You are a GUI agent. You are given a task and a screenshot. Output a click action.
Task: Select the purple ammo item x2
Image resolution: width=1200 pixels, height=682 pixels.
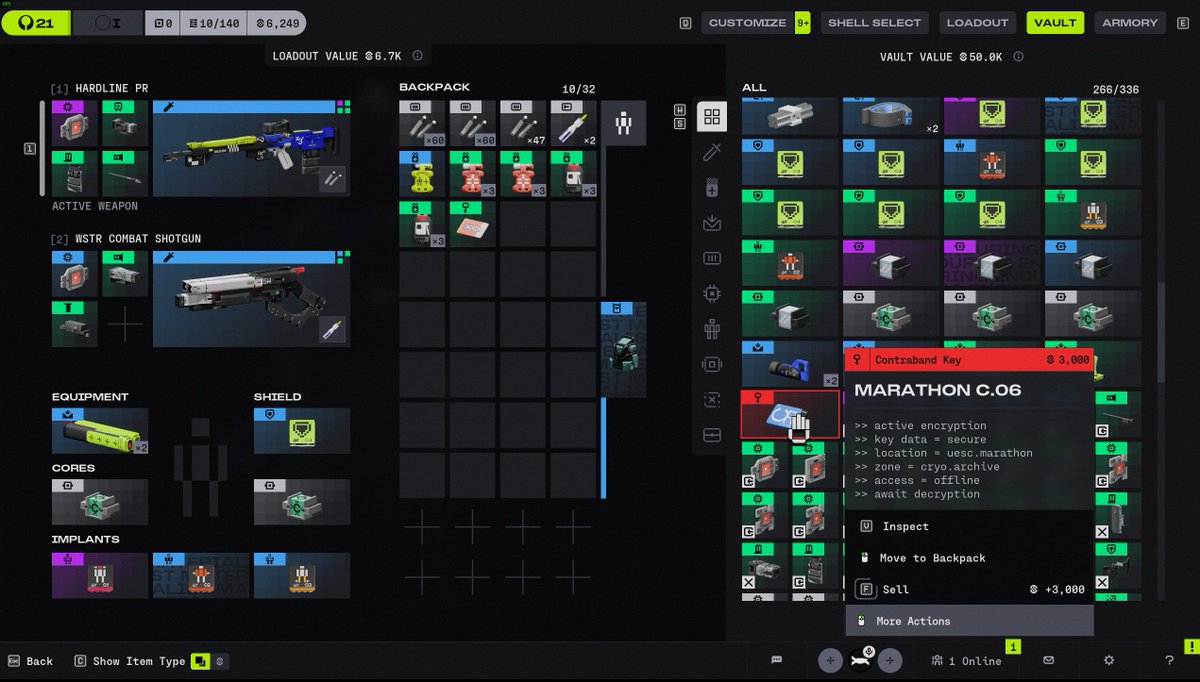coord(573,124)
